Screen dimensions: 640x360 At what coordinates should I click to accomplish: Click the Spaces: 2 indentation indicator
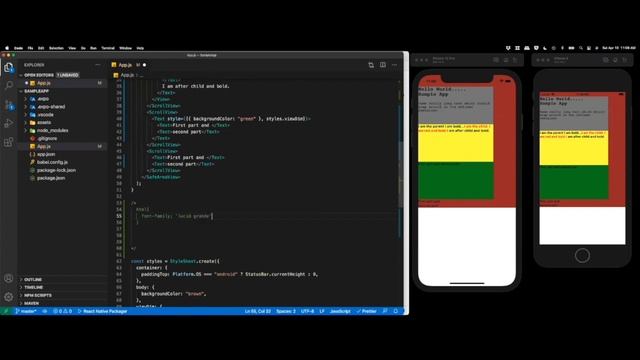click(x=286, y=311)
